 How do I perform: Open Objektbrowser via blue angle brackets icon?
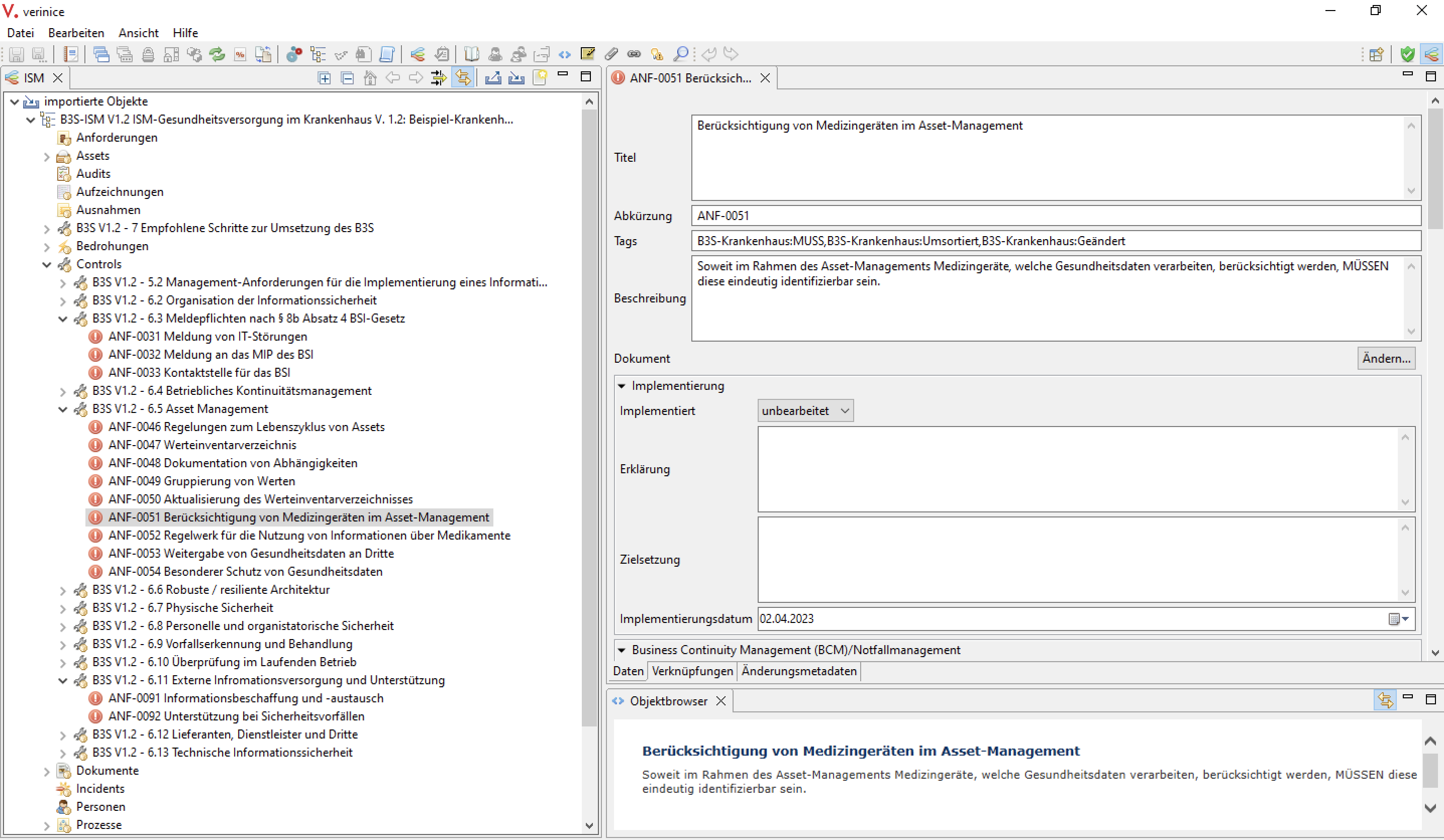point(564,54)
